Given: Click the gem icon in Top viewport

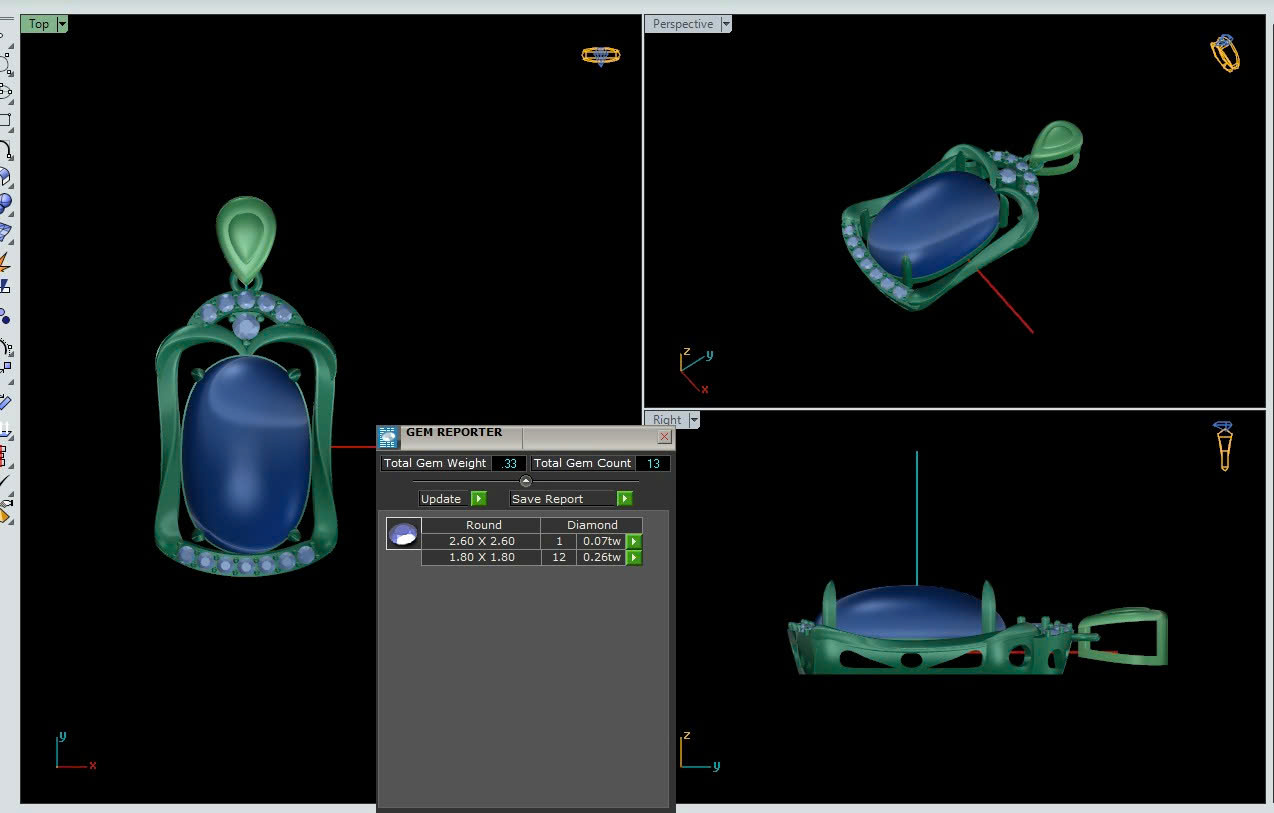Looking at the screenshot, I should coord(601,56).
